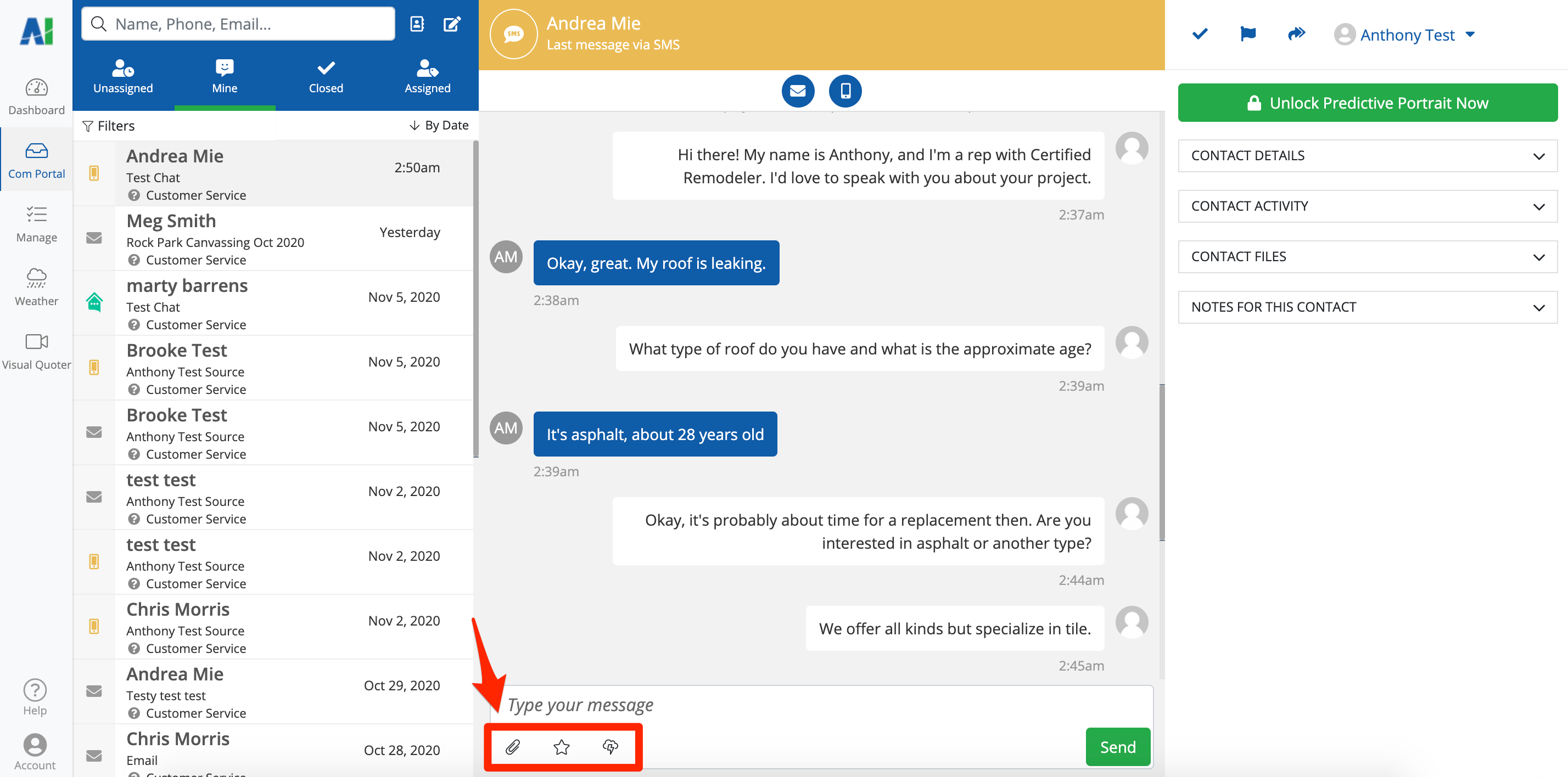Viewport: 1568px width, 777px height.
Task: Open the Filters option
Action: pos(109,126)
